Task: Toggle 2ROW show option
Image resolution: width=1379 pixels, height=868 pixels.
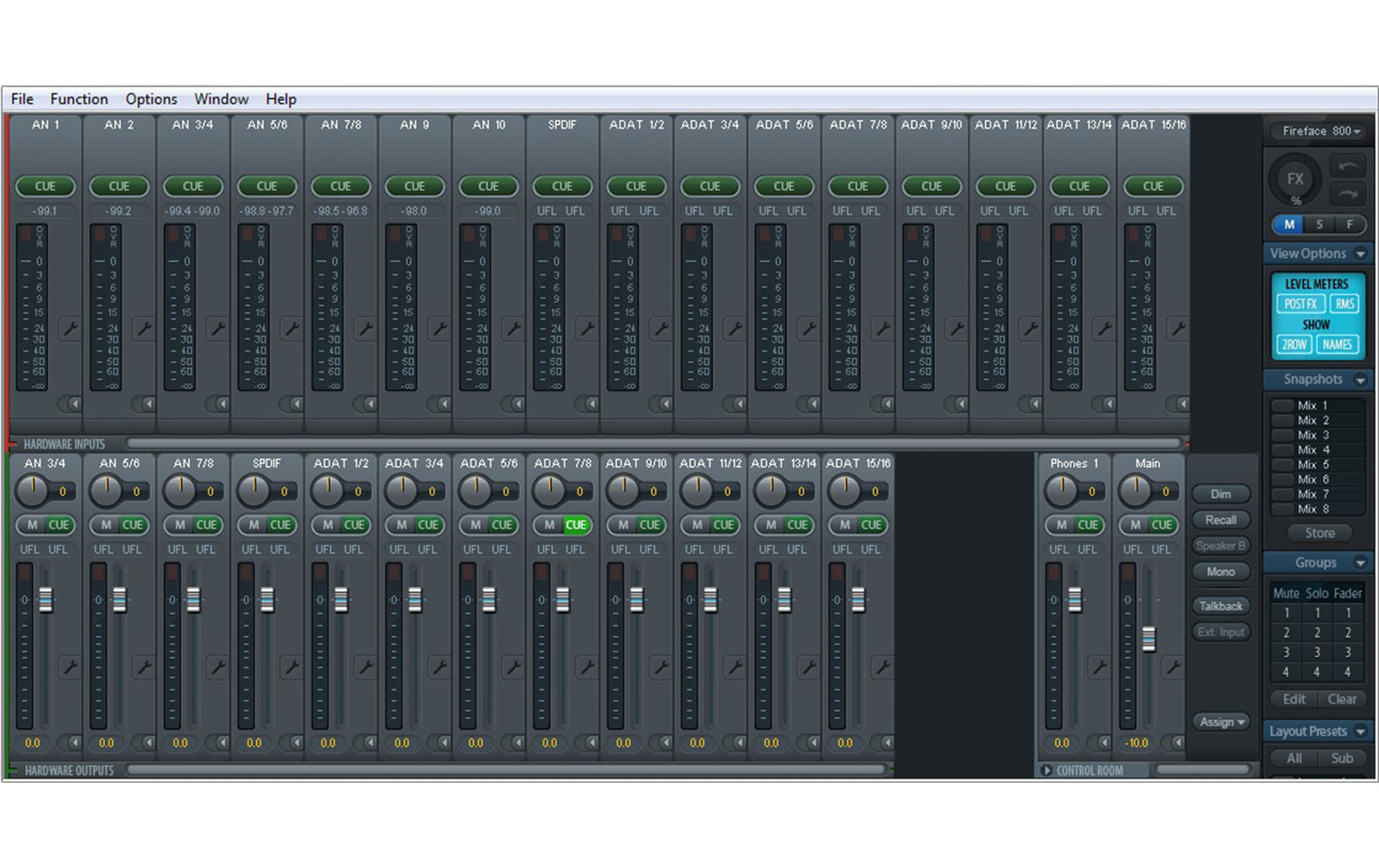Action: (x=1294, y=344)
